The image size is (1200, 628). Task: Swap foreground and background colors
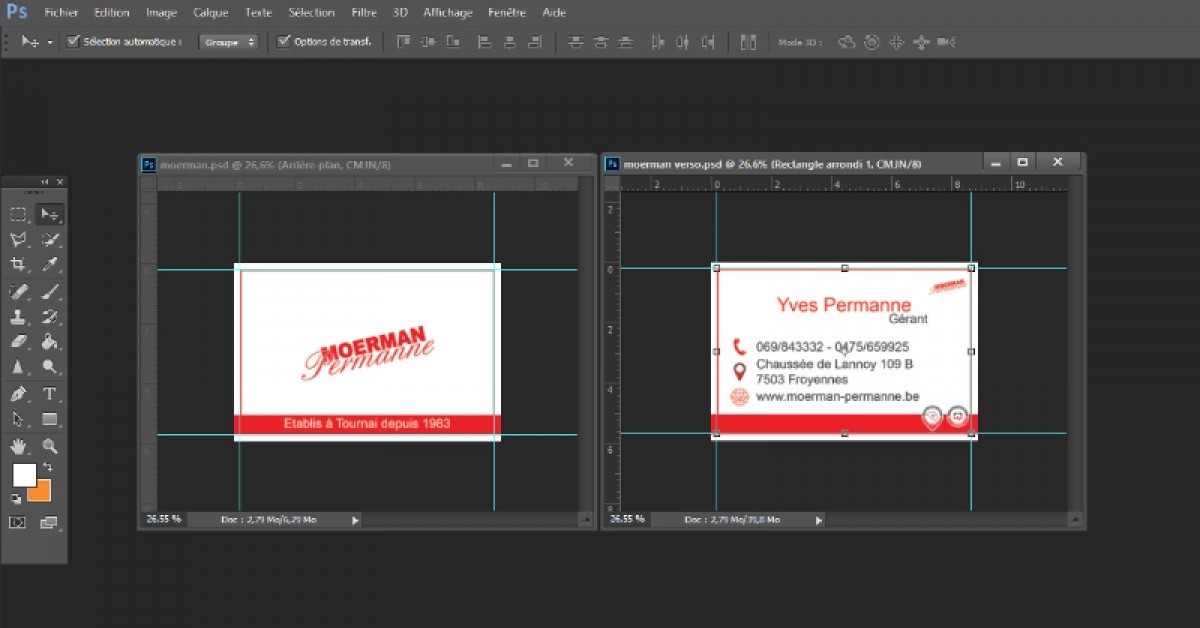click(x=47, y=467)
